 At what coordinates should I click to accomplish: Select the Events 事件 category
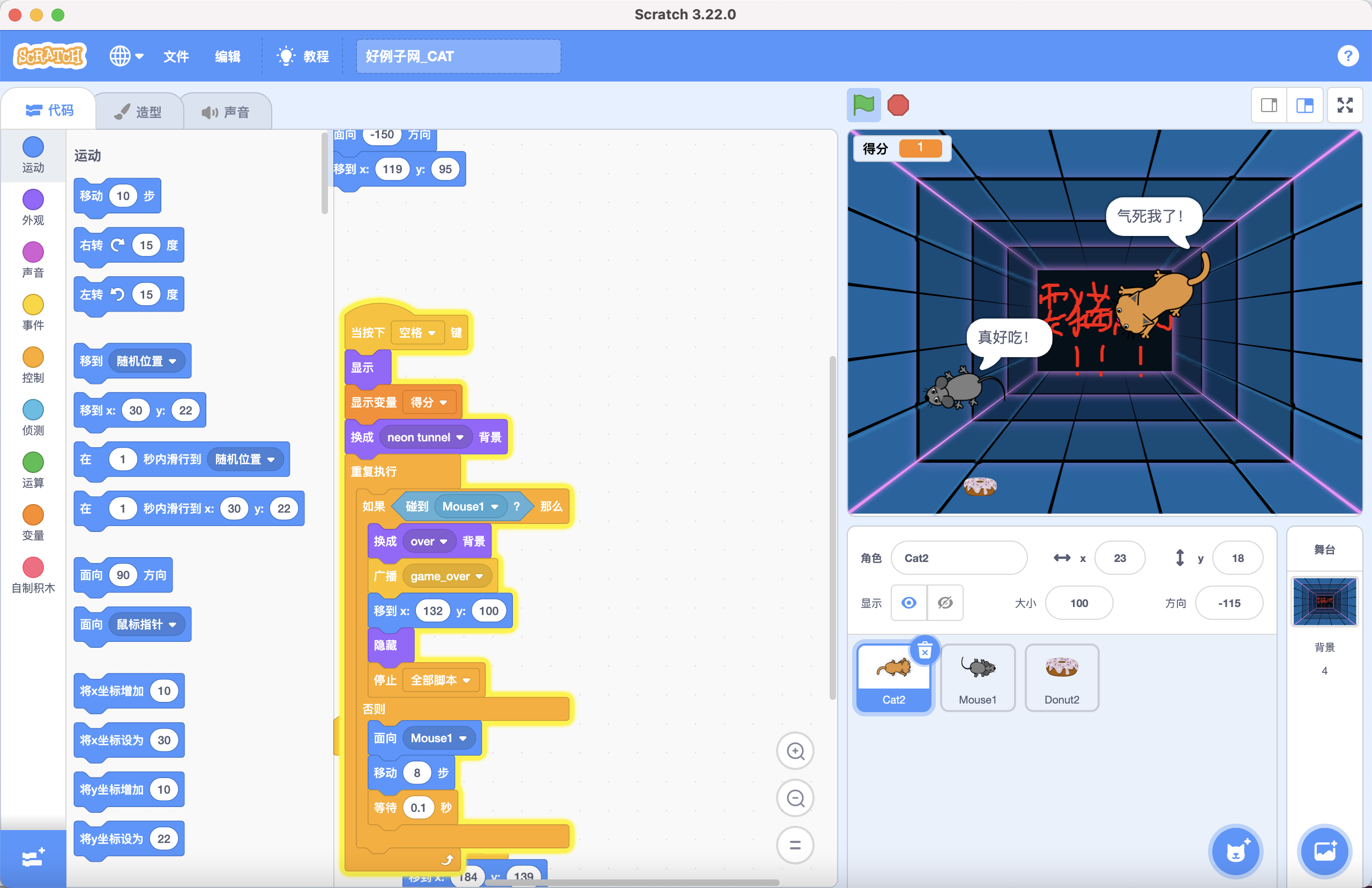coord(33,312)
